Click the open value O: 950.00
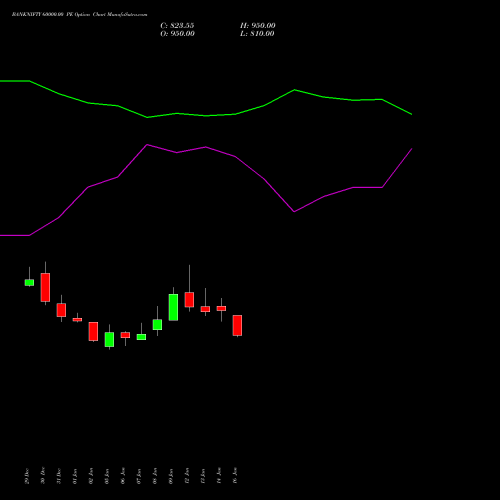 [177, 34]
